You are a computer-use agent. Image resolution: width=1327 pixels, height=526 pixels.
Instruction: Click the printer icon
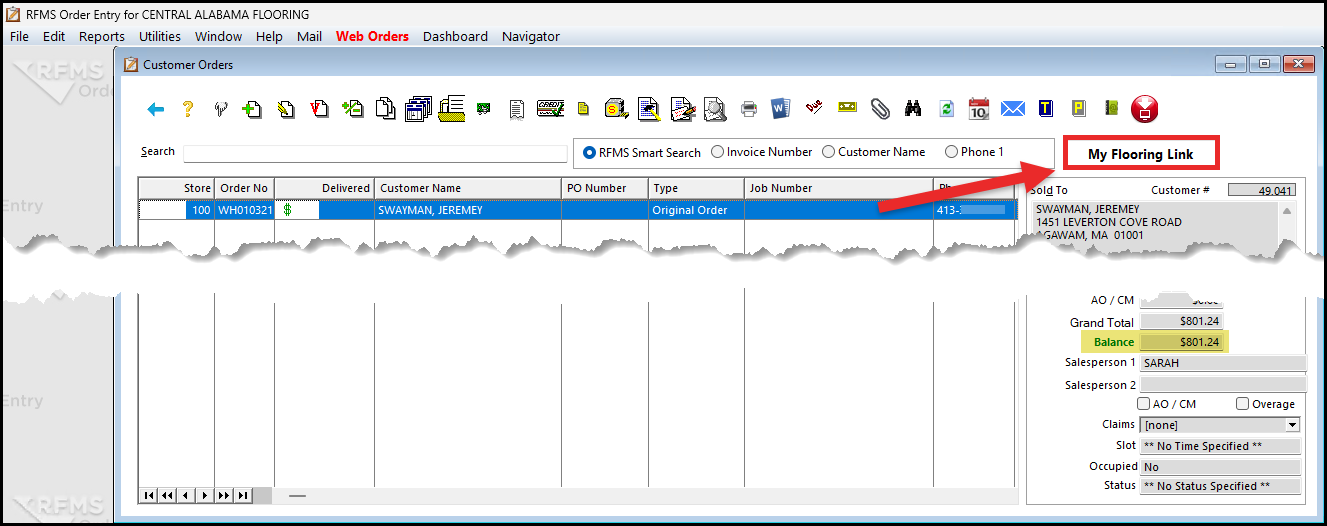point(748,109)
